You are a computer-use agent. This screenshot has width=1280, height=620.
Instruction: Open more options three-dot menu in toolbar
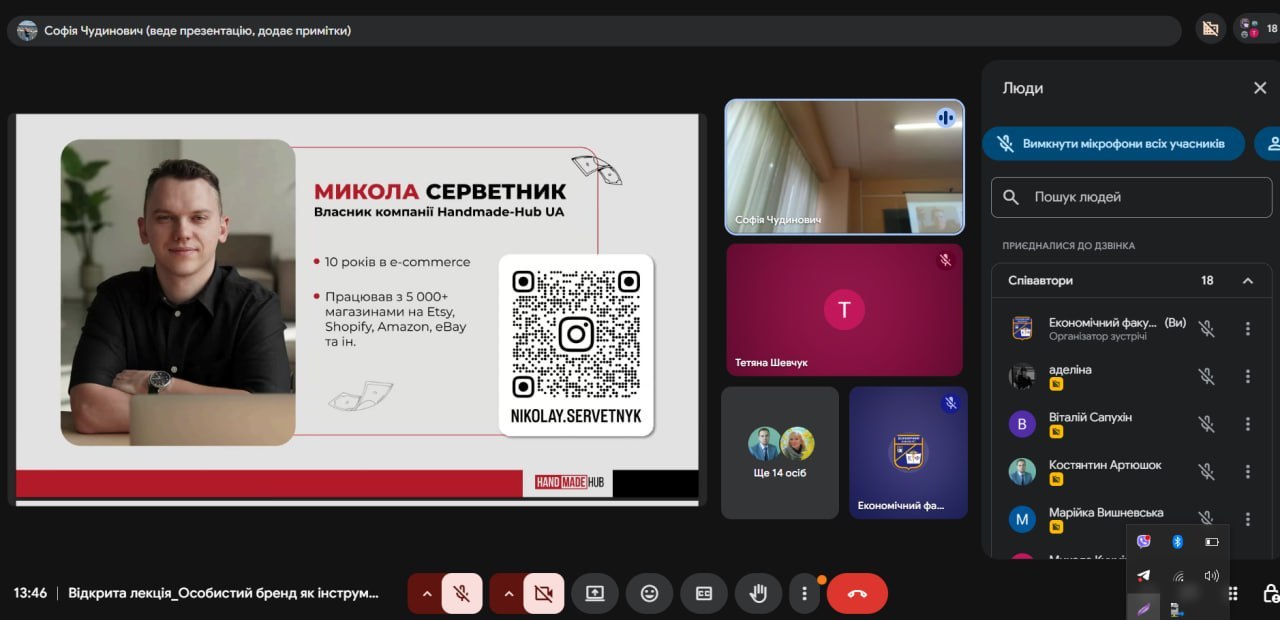pyautogui.click(x=805, y=593)
